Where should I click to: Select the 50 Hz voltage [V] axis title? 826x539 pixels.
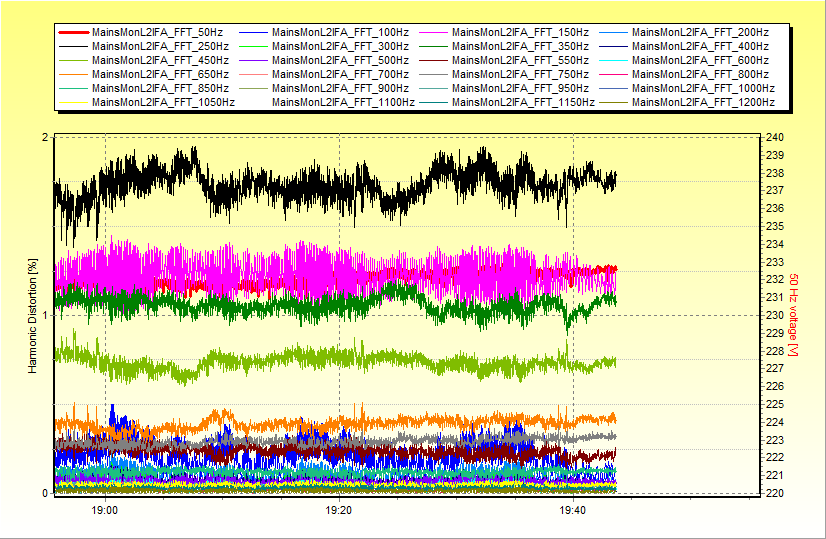(794, 315)
